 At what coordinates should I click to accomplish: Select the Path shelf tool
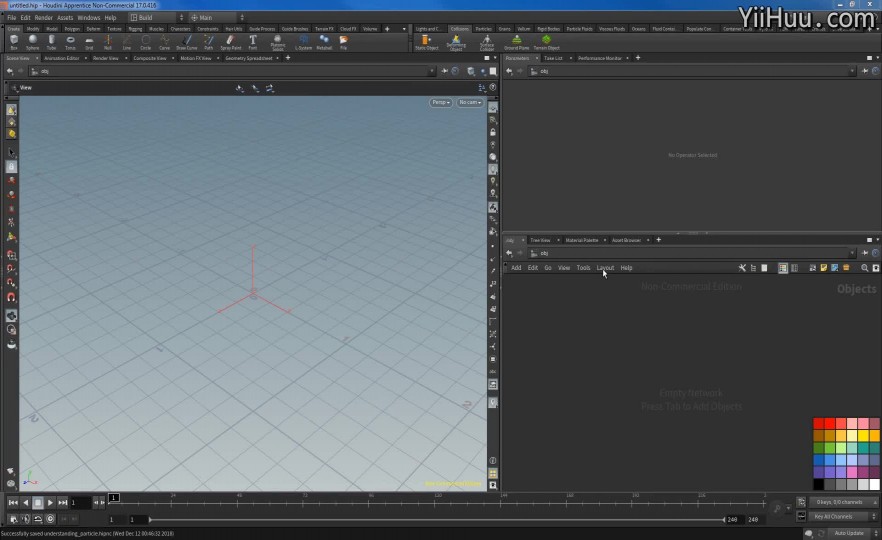(x=209, y=42)
